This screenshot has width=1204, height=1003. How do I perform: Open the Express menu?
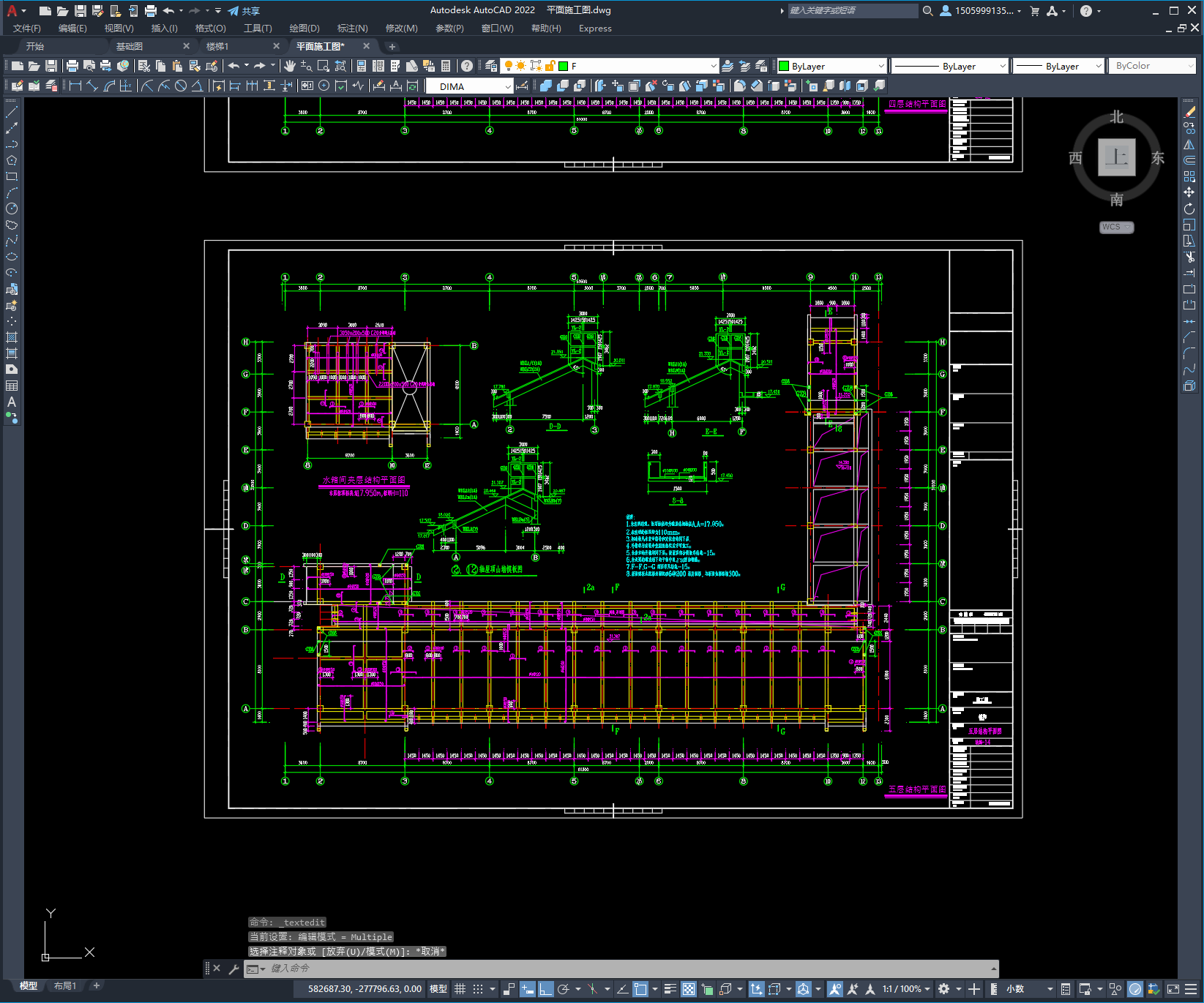tap(595, 29)
